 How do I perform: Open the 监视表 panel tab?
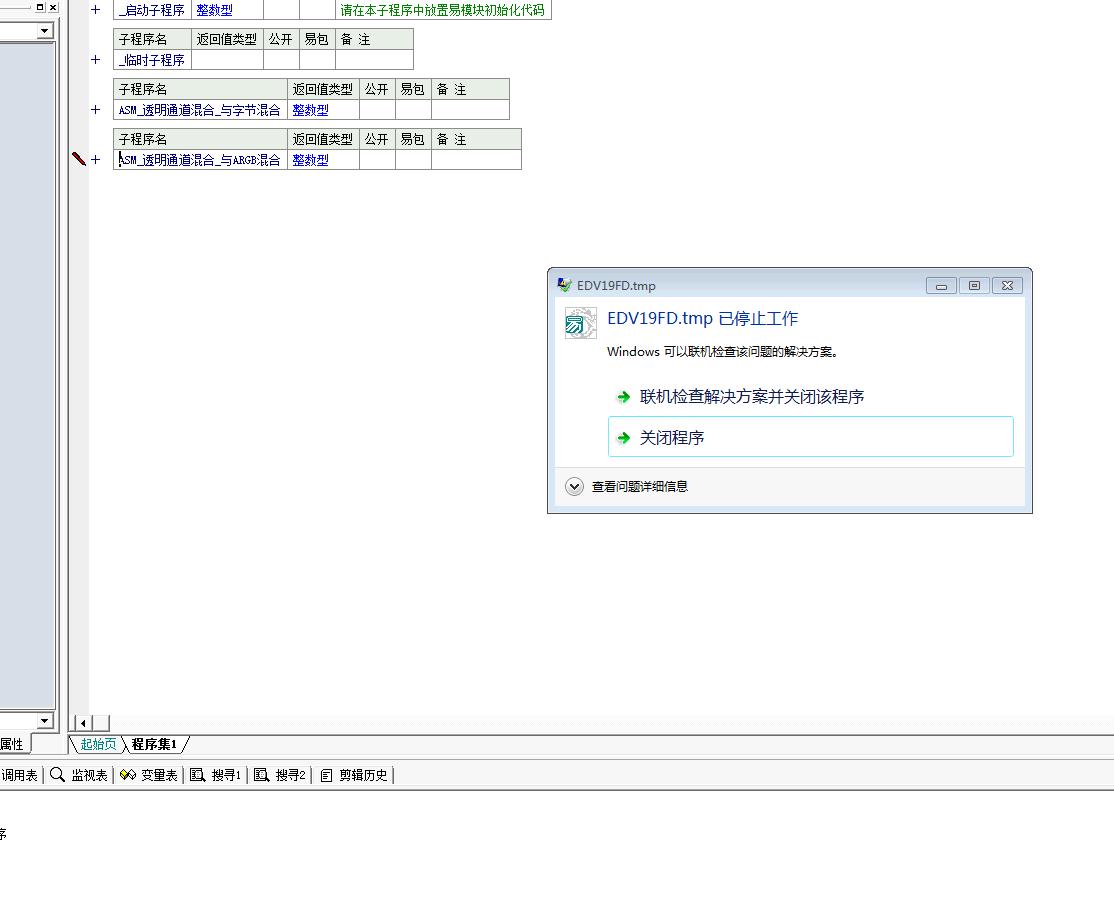tap(79, 775)
